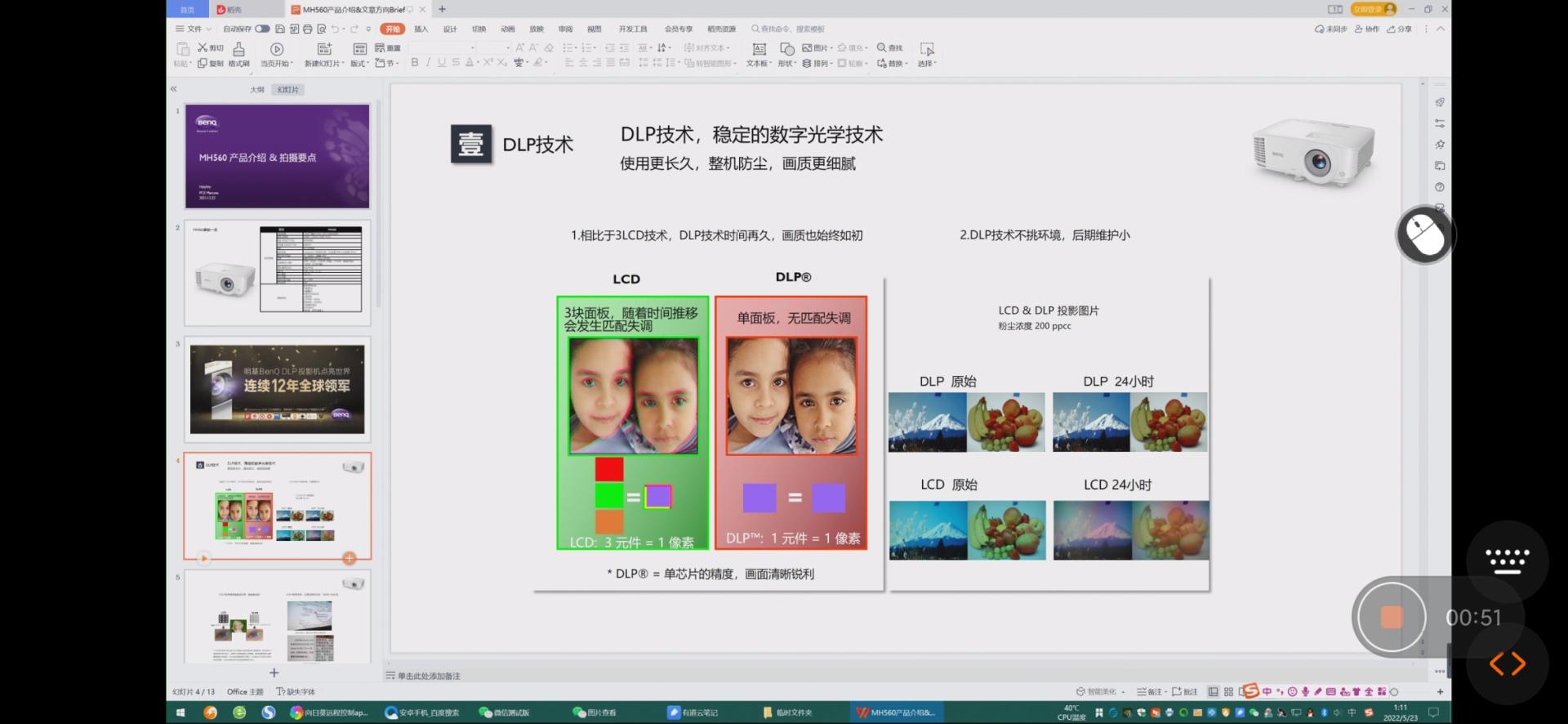1568x724 pixels.
Task: Open 有道云笔记 in the taskbar
Action: (x=693, y=713)
